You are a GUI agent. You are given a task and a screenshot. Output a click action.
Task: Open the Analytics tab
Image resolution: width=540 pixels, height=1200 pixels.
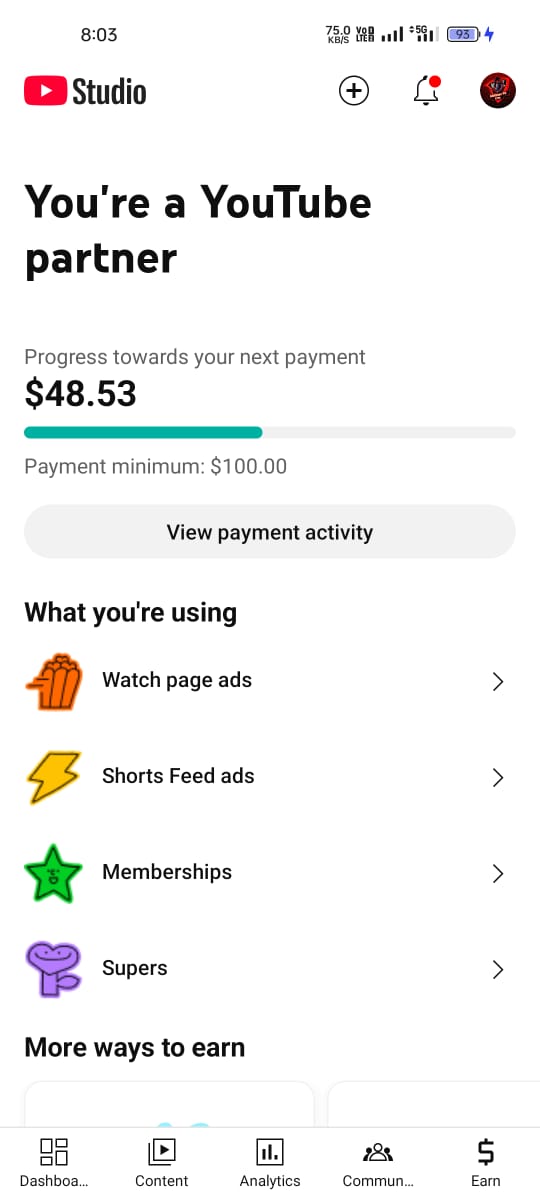click(x=270, y=1163)
